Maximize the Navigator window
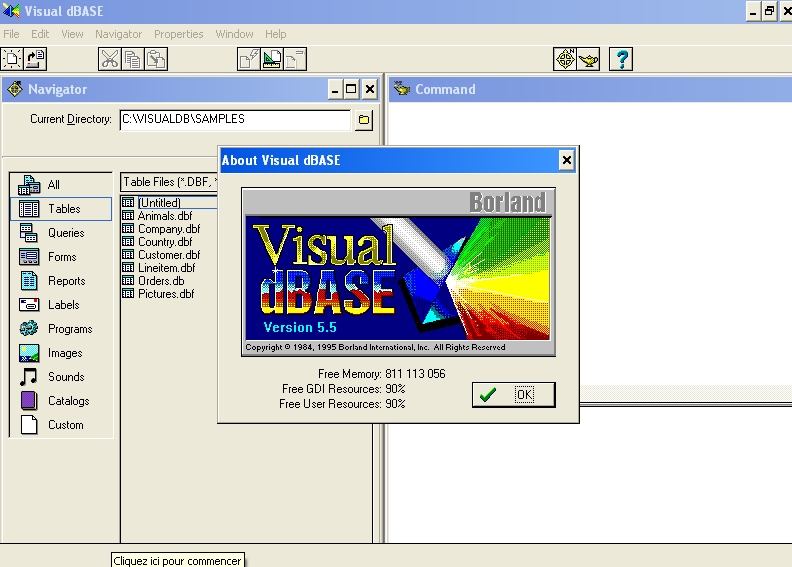The height and width of the screenshot is (567, 792). tap(351, 89)
